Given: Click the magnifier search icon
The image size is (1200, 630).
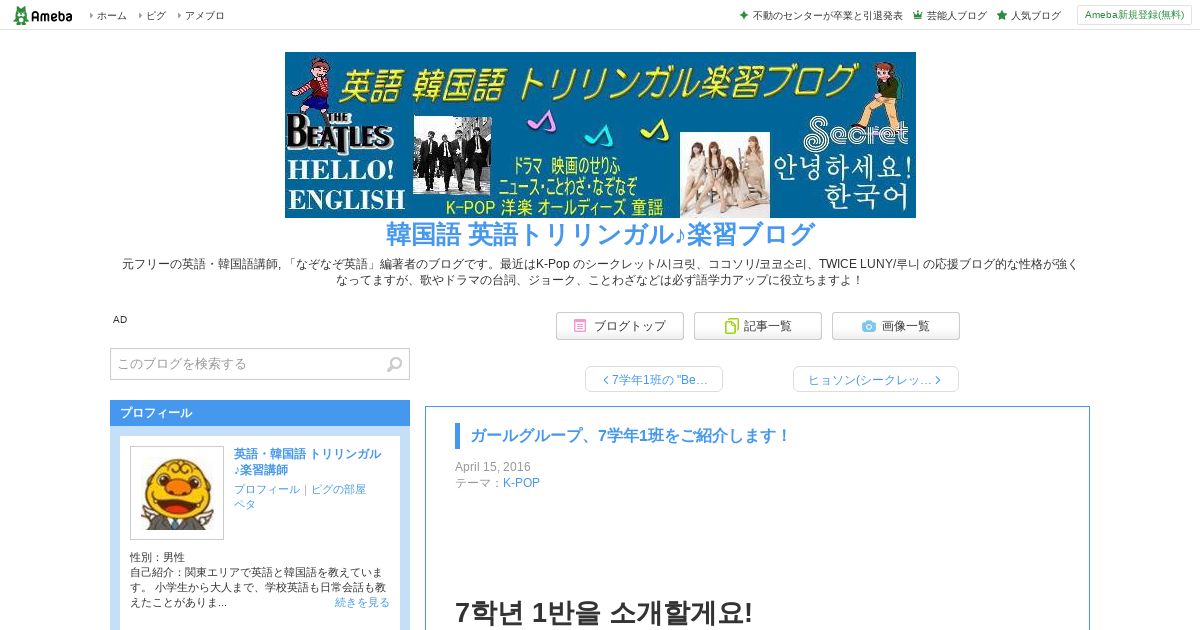Looking at the screenshot, I should (x=395, y=364).
